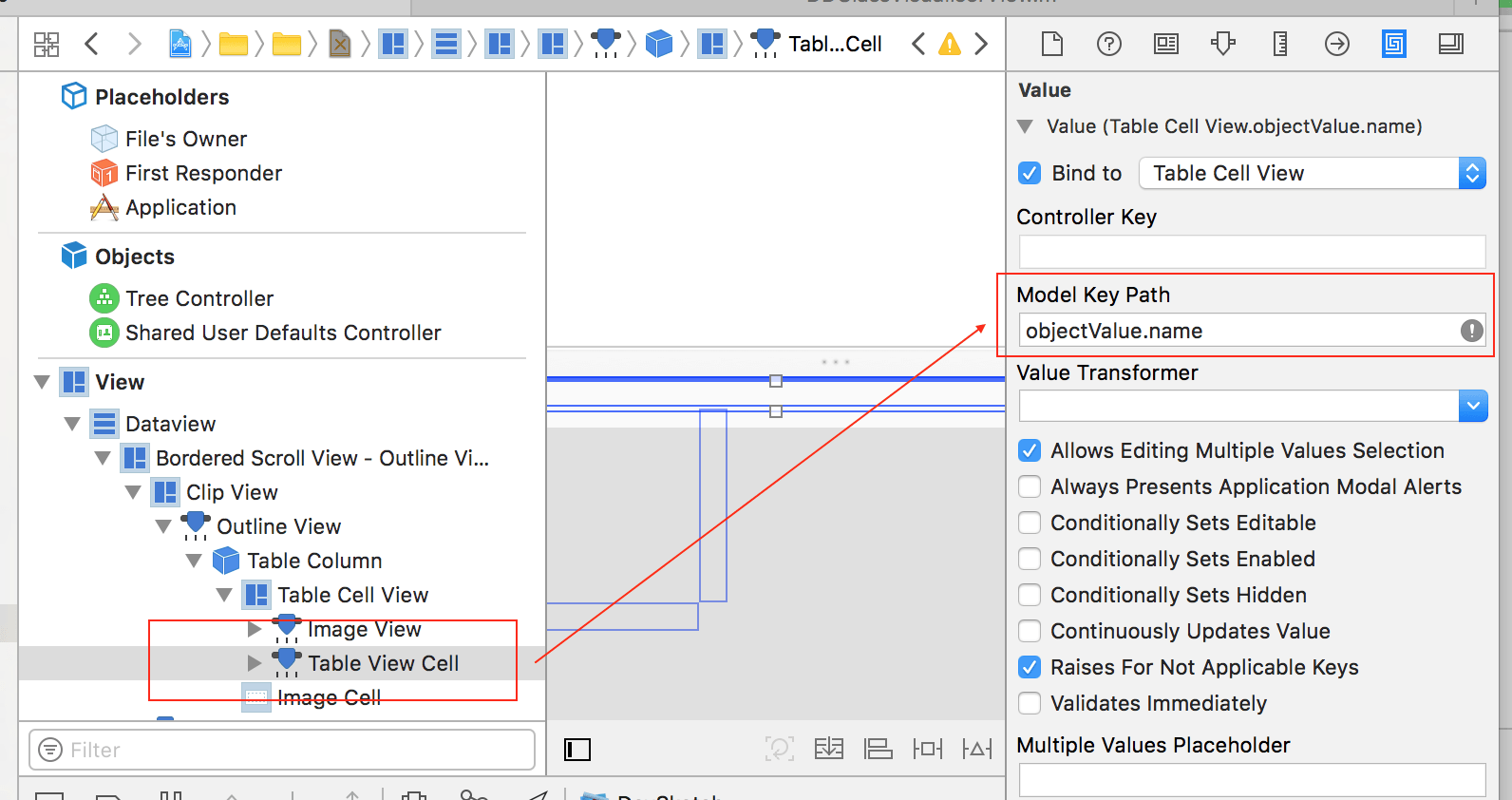This screenshot has height=800, width=1512.
Task: Open the Add New Constraints menu
Action: click(x=928, y=749)
